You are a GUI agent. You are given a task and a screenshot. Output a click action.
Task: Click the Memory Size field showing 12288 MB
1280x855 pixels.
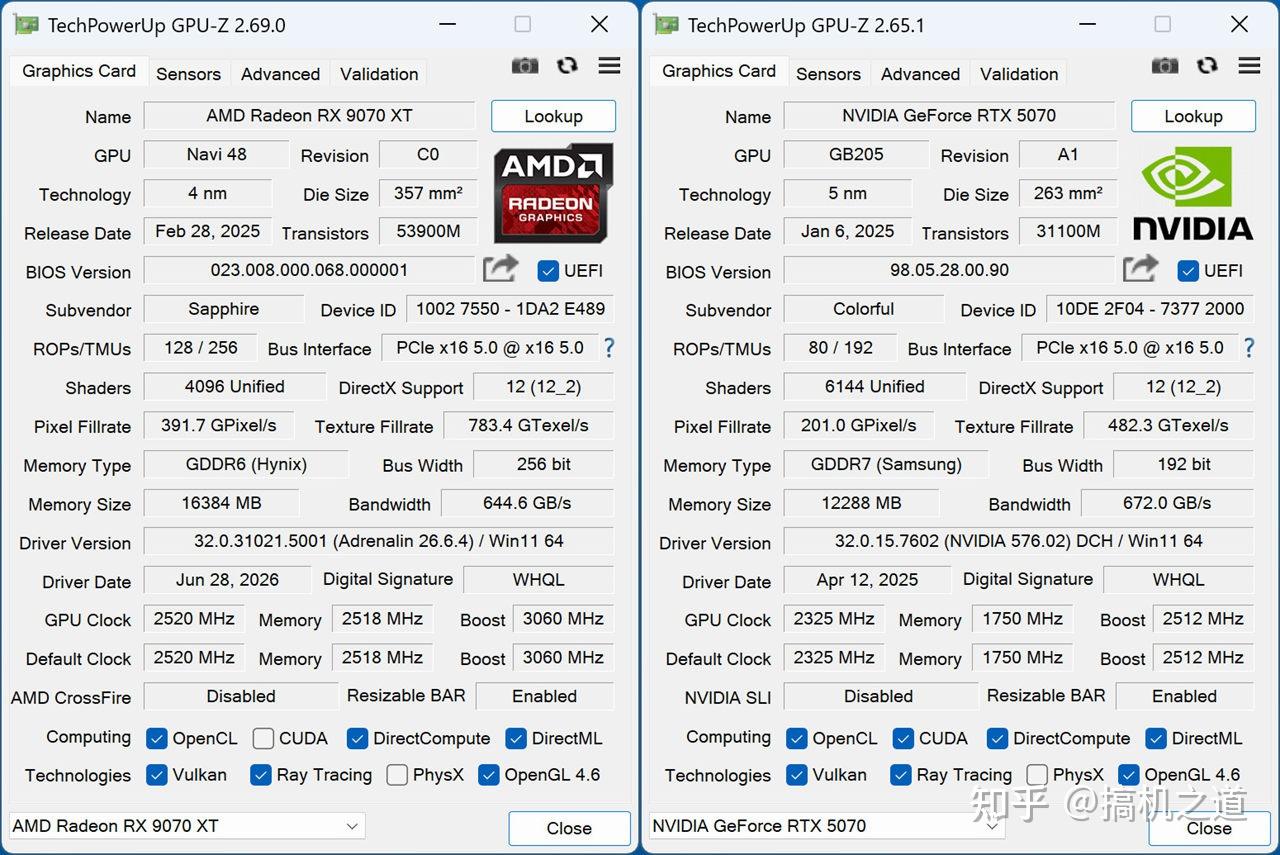pos(861,503)
